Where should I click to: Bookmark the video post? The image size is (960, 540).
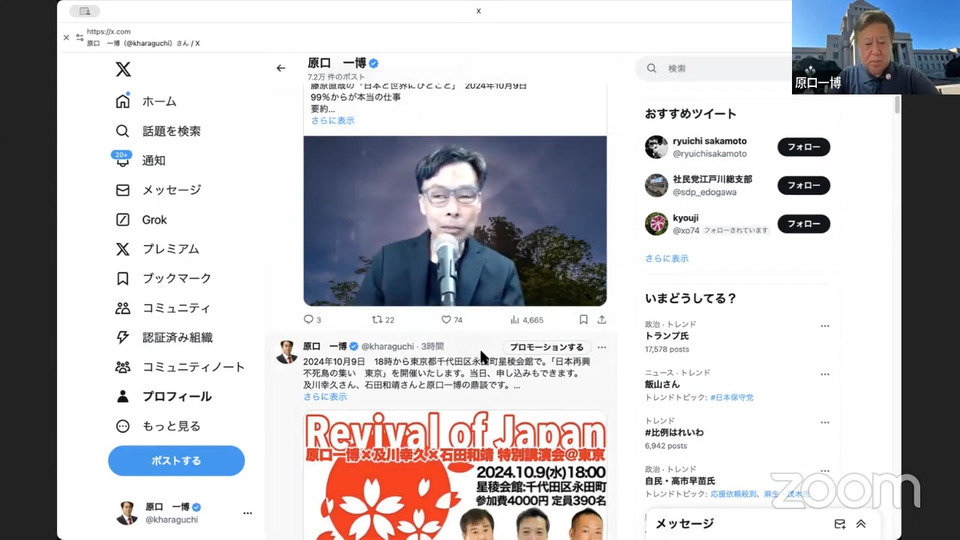(x=583, y=320)
